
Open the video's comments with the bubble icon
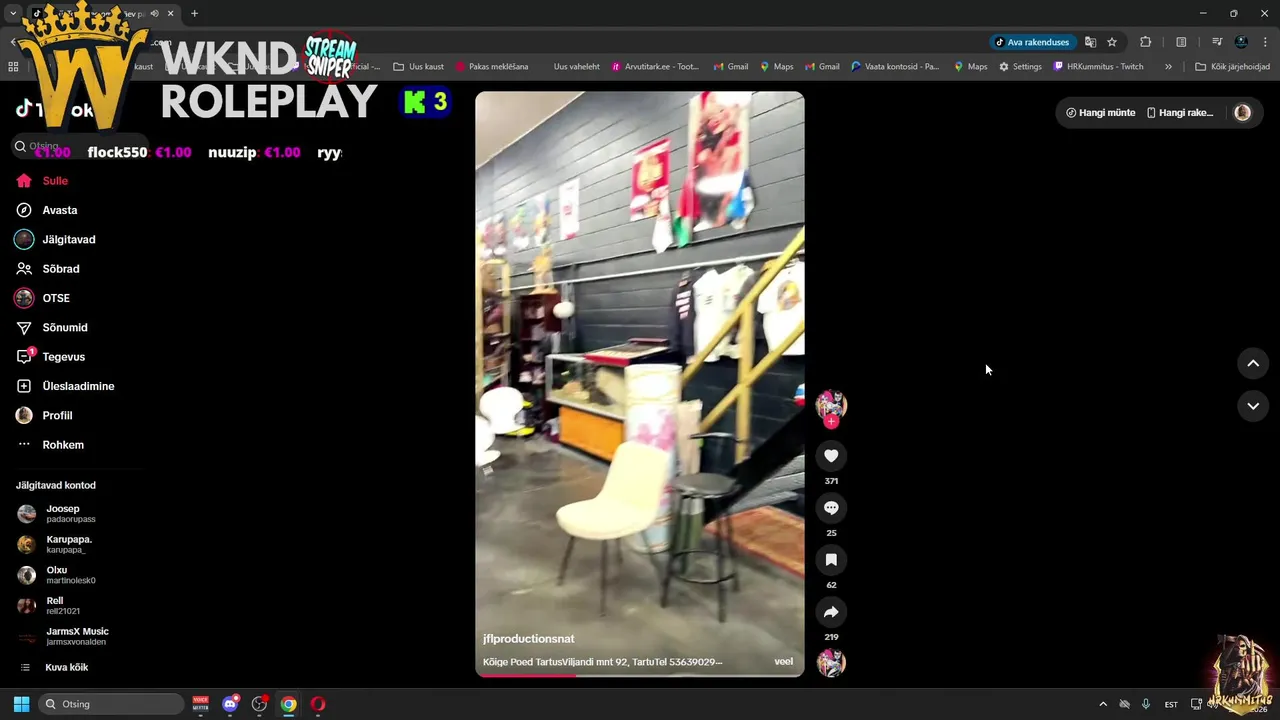click(x=831, y=508)
